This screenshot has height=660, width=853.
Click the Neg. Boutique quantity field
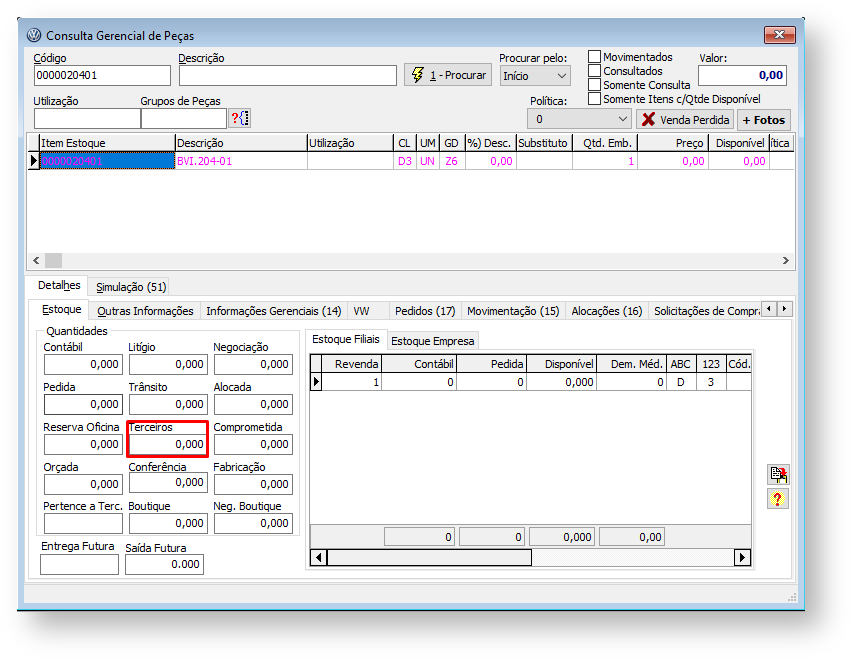(x=253, y=523)
